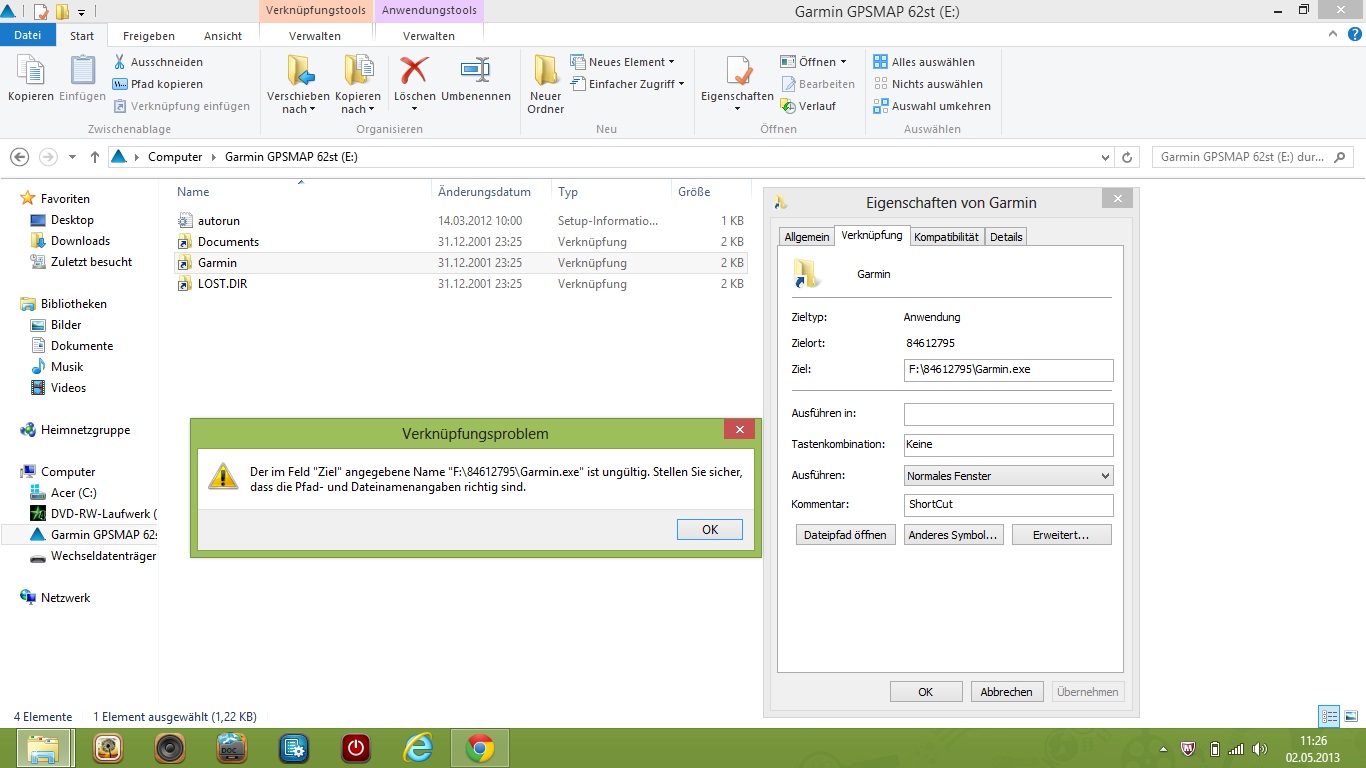Viewport: 1366px width, 768px height.
Task: Open Google Chrome from taskbar
Action: pos(480,748)
